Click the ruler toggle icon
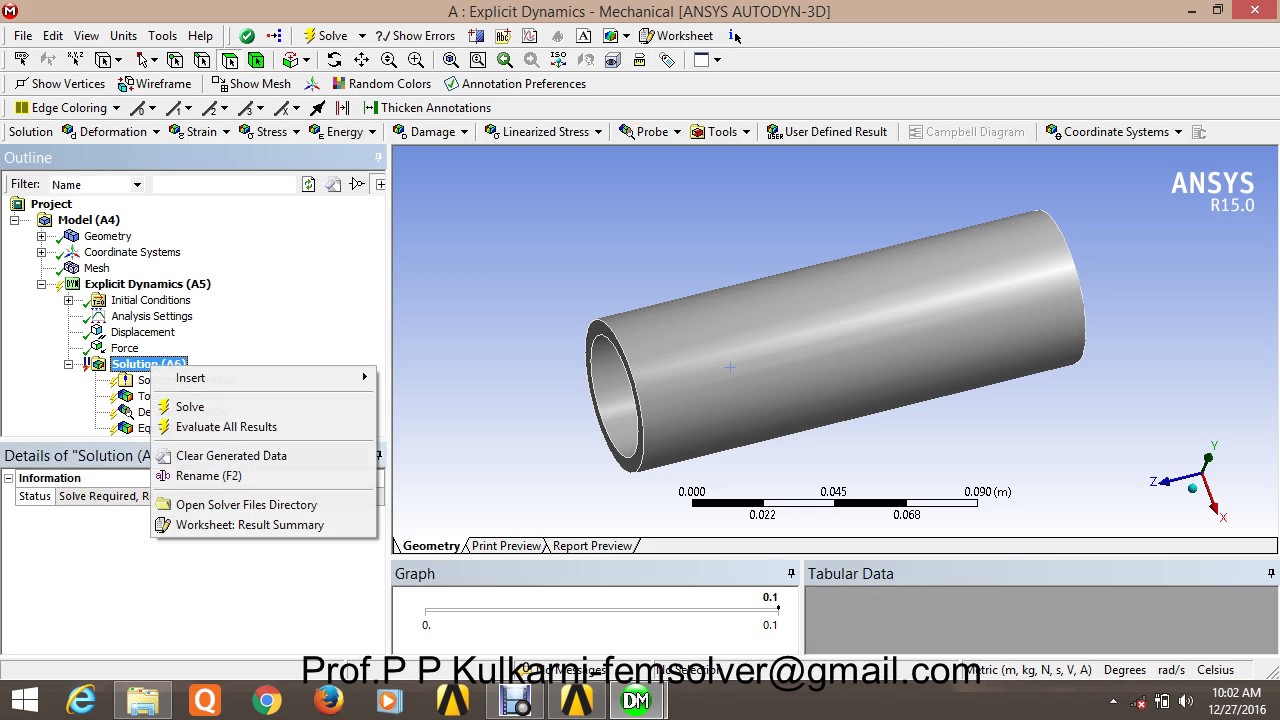The image size is (1280, 720). (640, 60)
